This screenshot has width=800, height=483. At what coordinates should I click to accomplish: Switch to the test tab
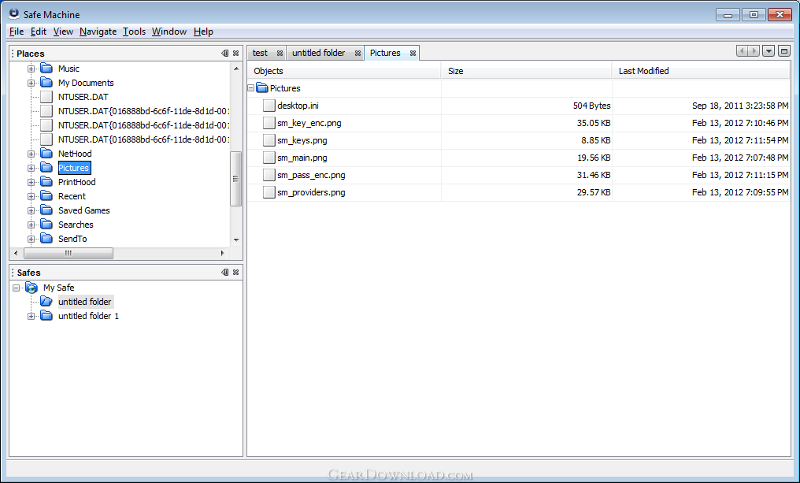[x=260, y=53]
